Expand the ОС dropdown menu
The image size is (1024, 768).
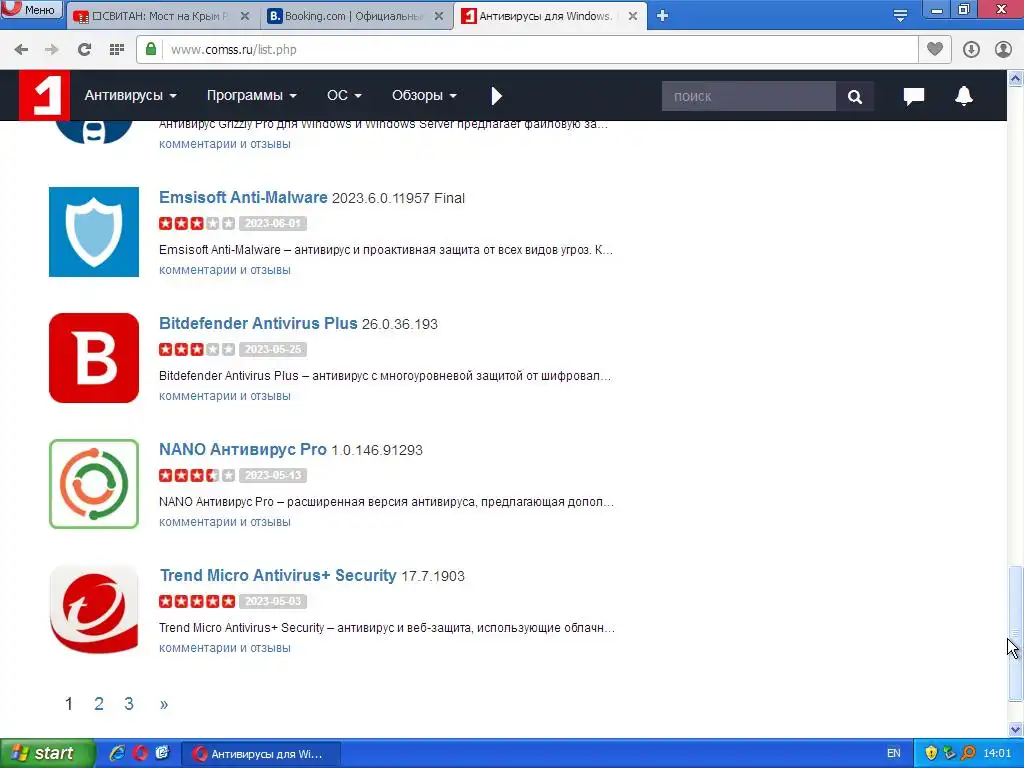[x=344, y=95]
